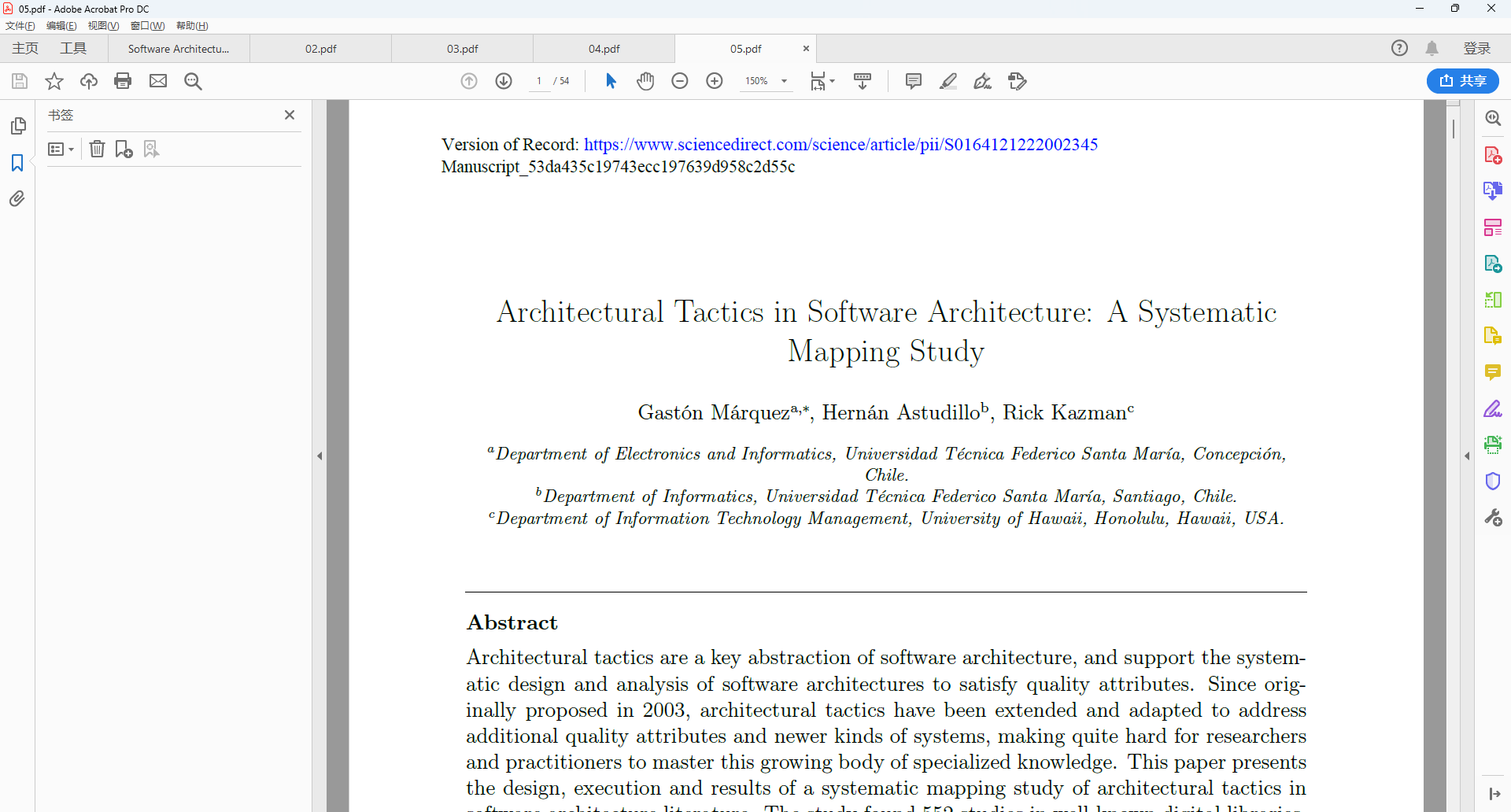Switch to the 03.pdf tab
Screen dimensions: 1511x812
[463, 49]
